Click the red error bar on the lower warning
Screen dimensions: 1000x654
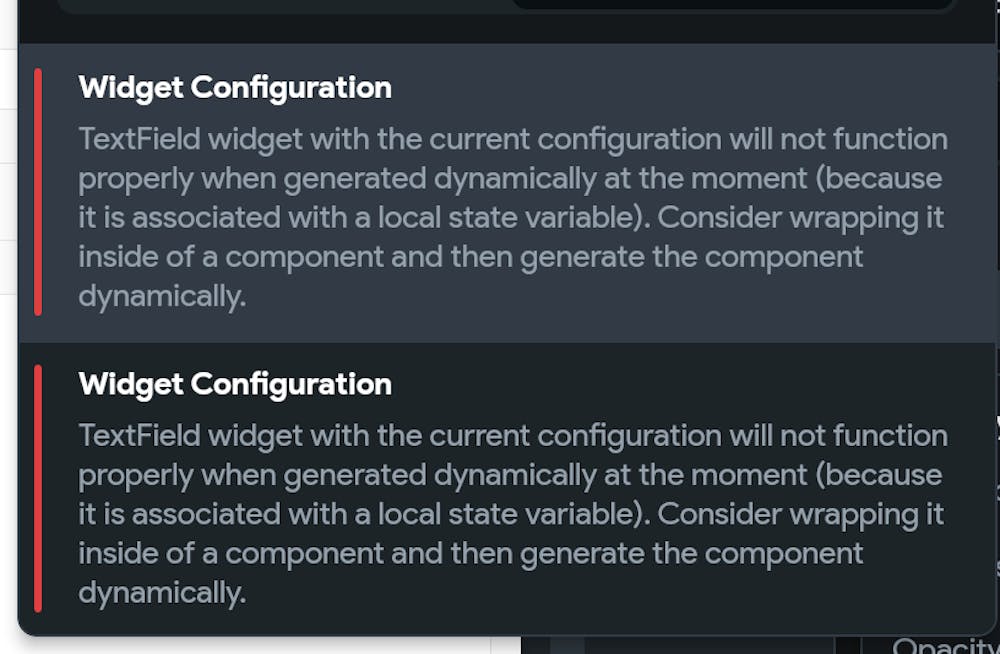38,488
